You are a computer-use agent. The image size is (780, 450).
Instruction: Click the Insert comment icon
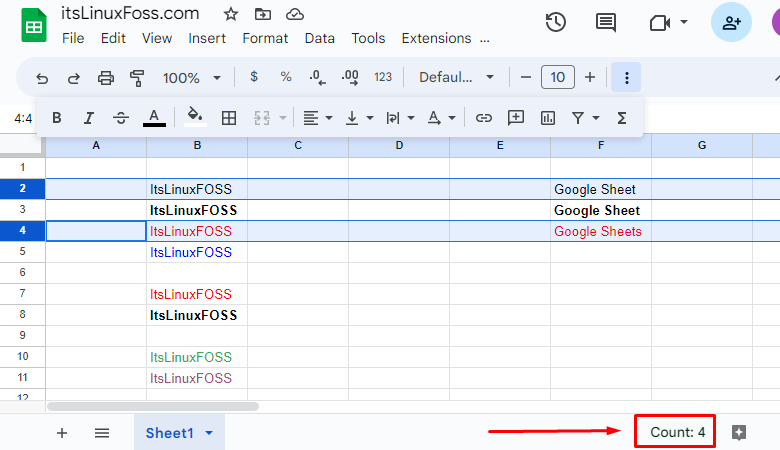(x=516, y=118)
